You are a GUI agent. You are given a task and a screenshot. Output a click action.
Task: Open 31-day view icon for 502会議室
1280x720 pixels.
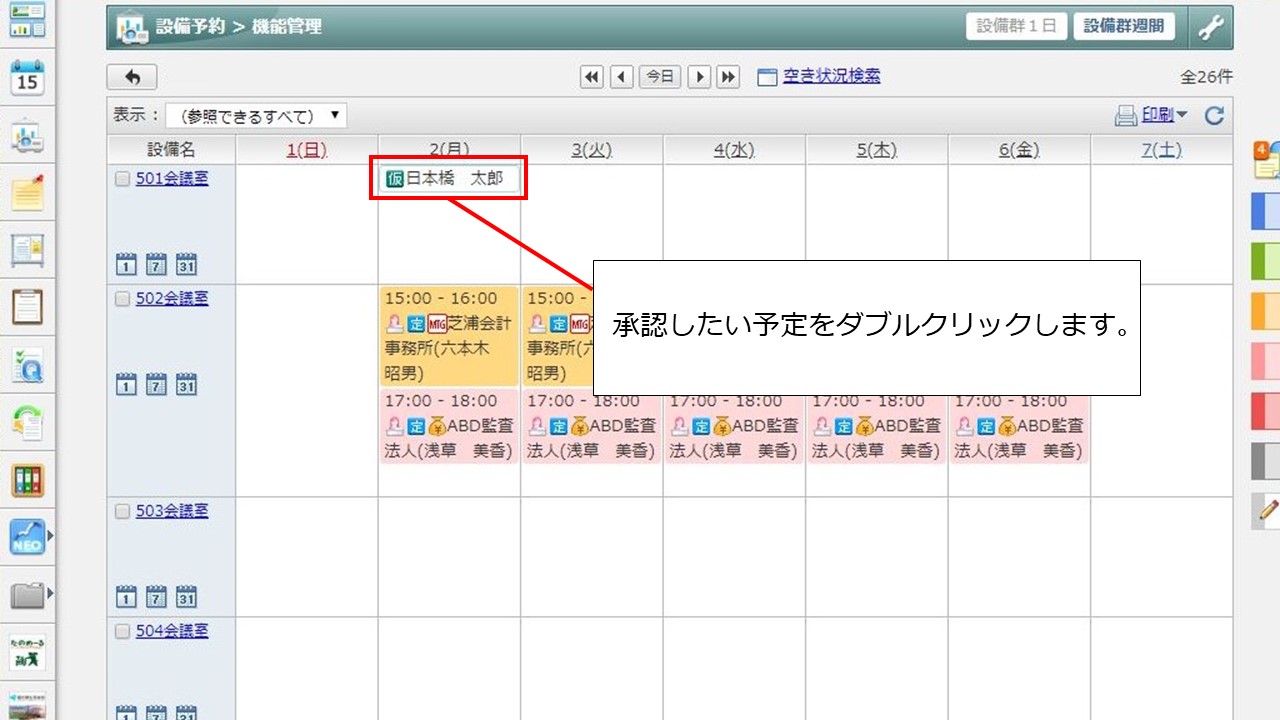[x=186, y=384]
